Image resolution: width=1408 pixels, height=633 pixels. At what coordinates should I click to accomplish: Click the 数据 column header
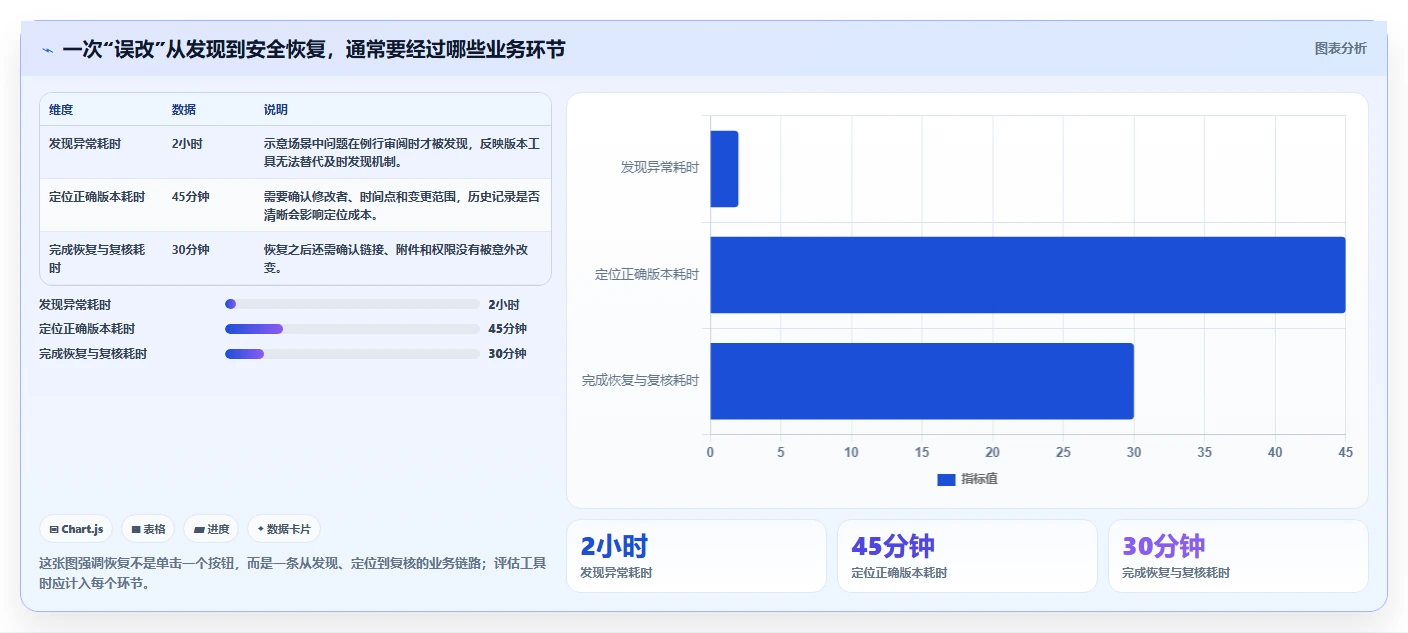click(184, 110)
